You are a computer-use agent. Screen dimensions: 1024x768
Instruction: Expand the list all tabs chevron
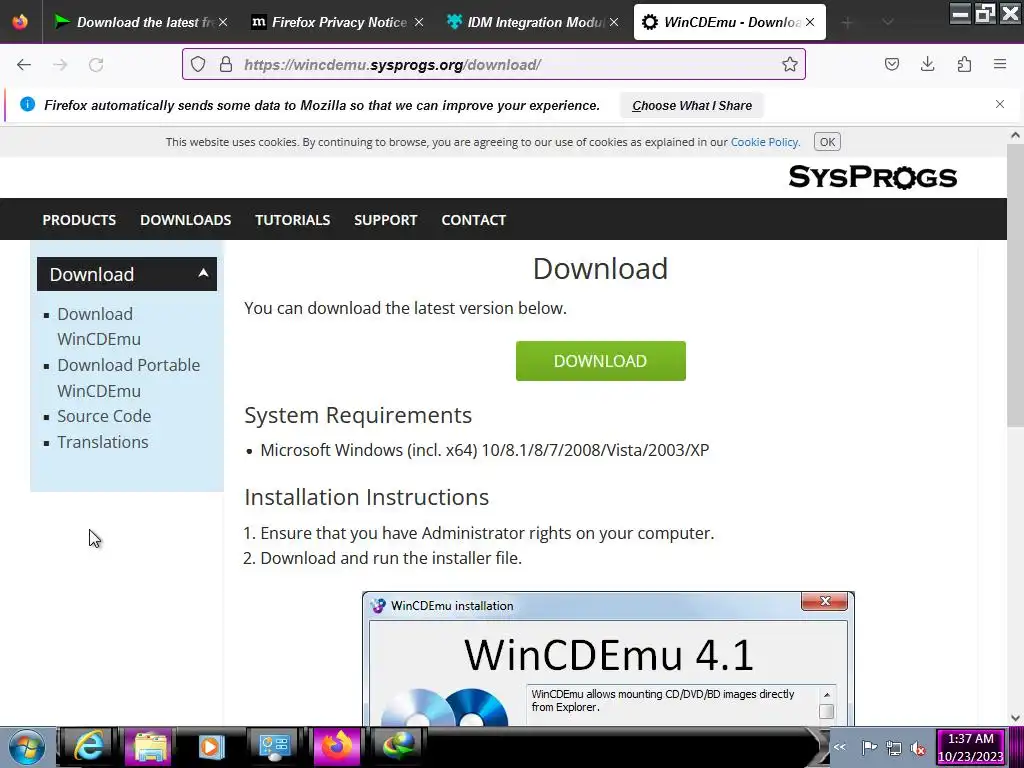click(887, 22)
